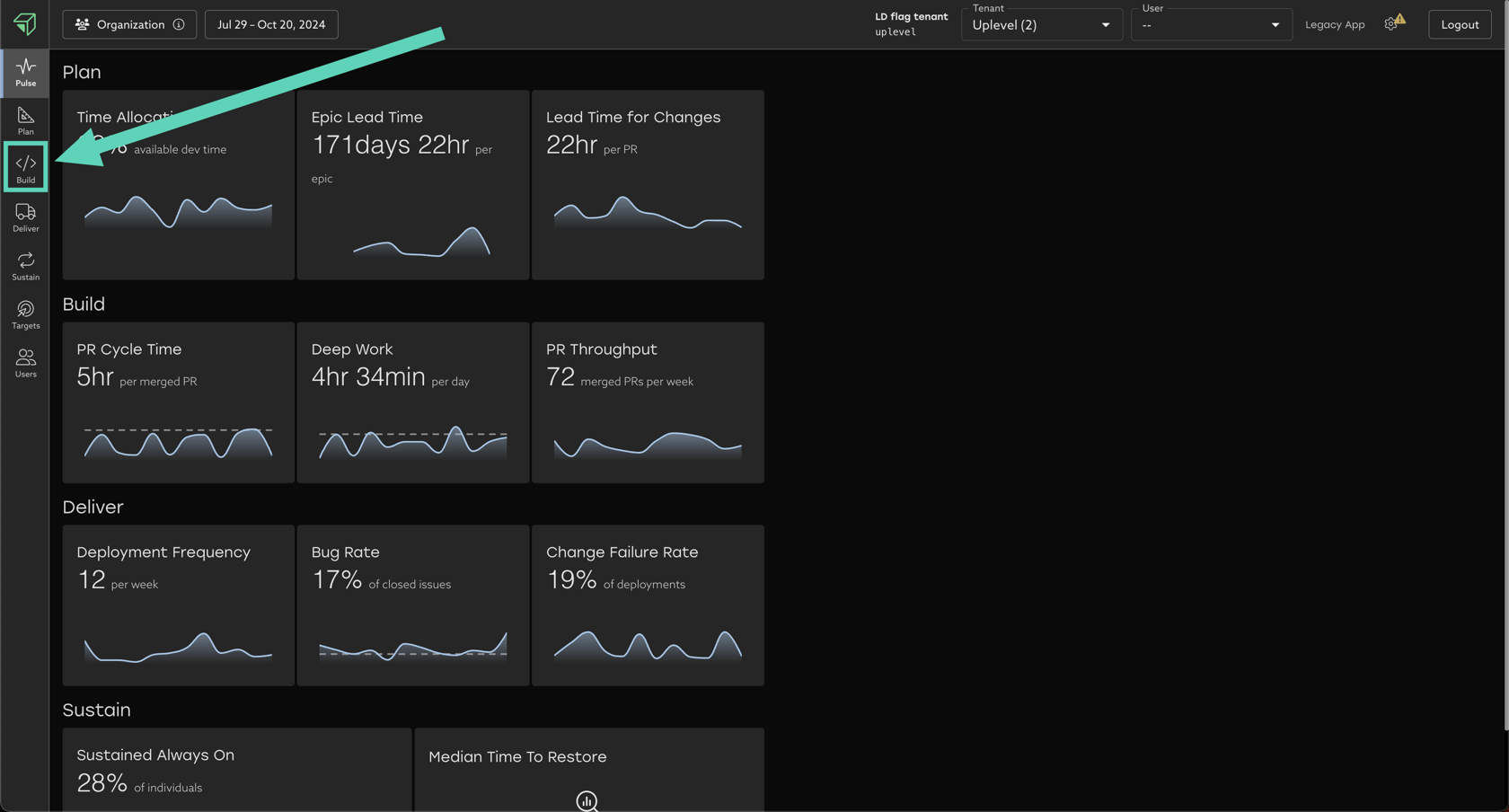Image resolution: width=1509 pixels, height=812 pixels.
Task: Open the PR Cycle Time card
Action: point(178,402)
